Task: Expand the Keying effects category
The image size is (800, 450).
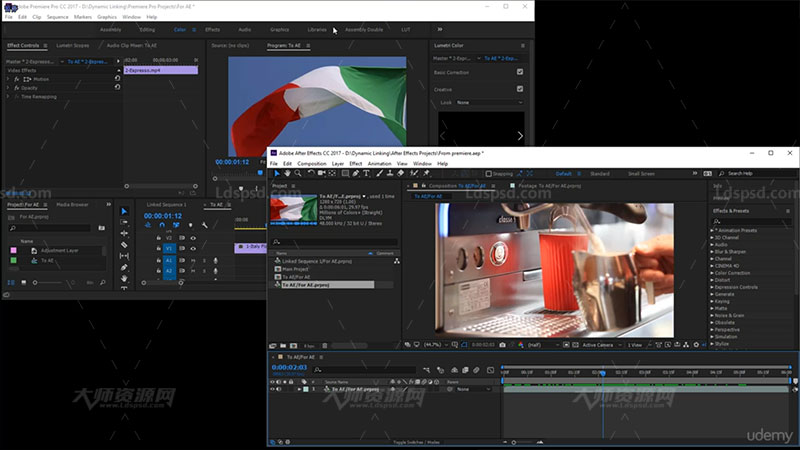Action: point(712,302)
